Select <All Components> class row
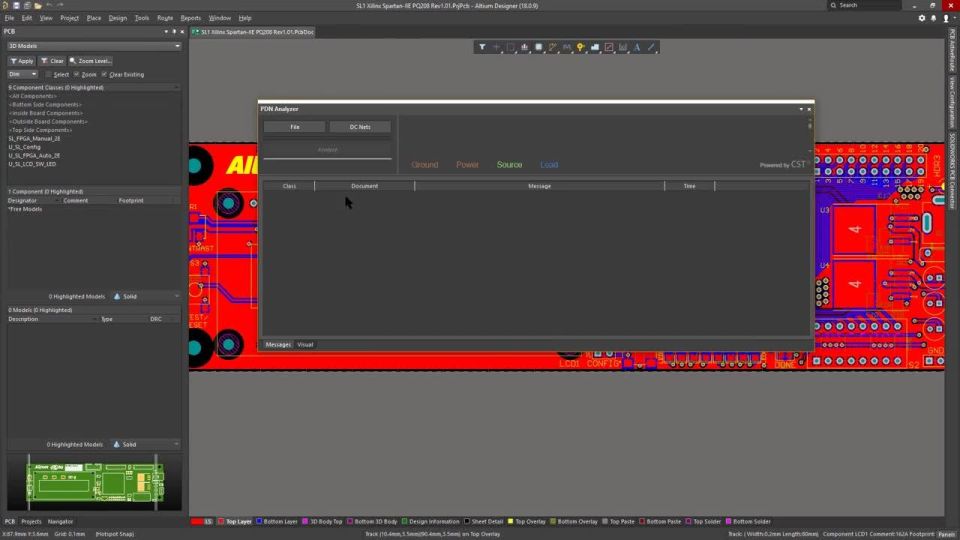The image size is (960, 540). coord(32,96)
